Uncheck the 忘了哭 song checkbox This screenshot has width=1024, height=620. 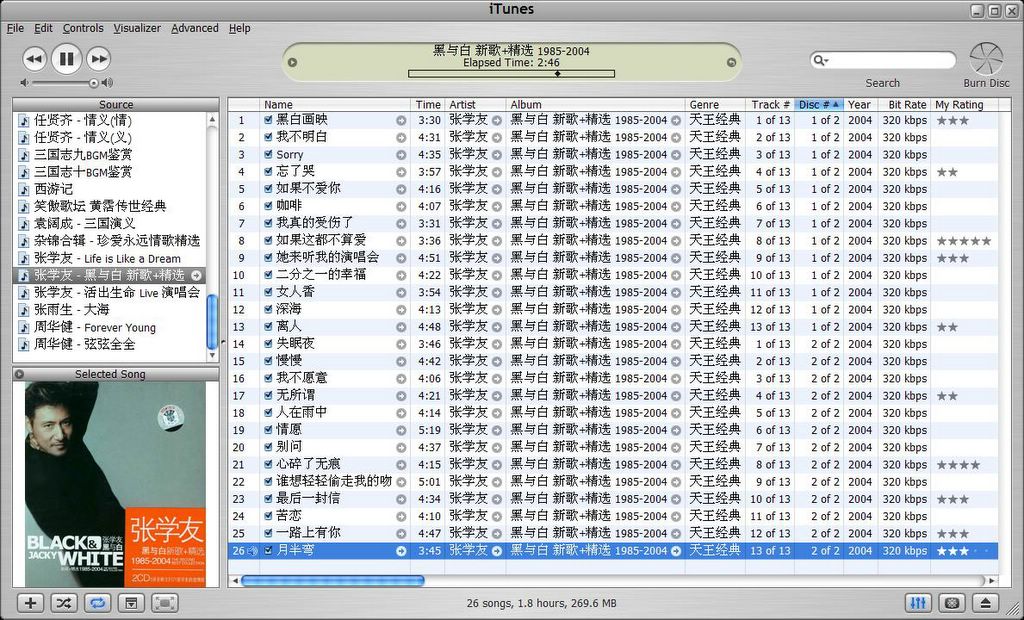(268, 172)
